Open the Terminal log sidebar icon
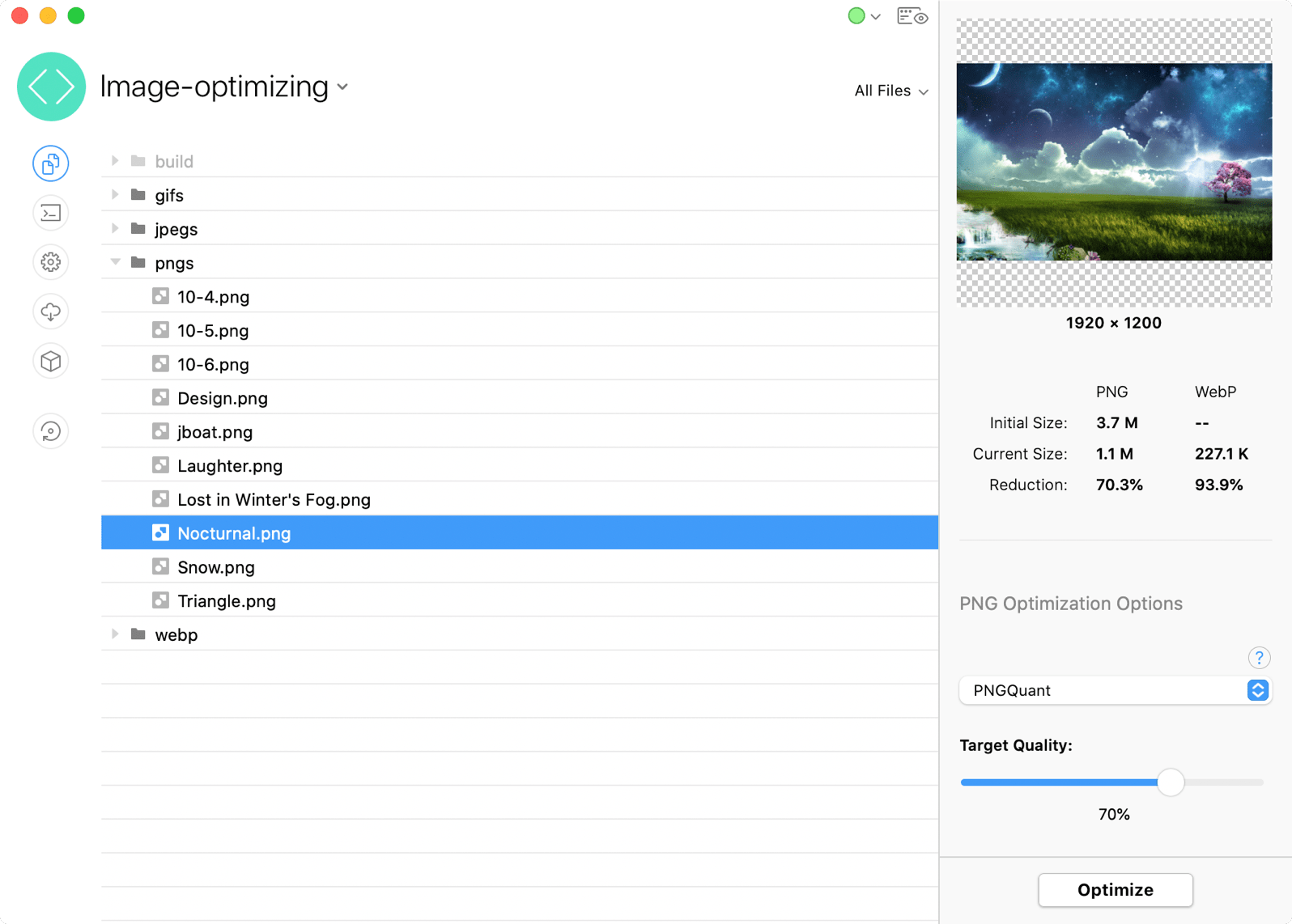This screenshot has height=924, width=1292. 50,214
